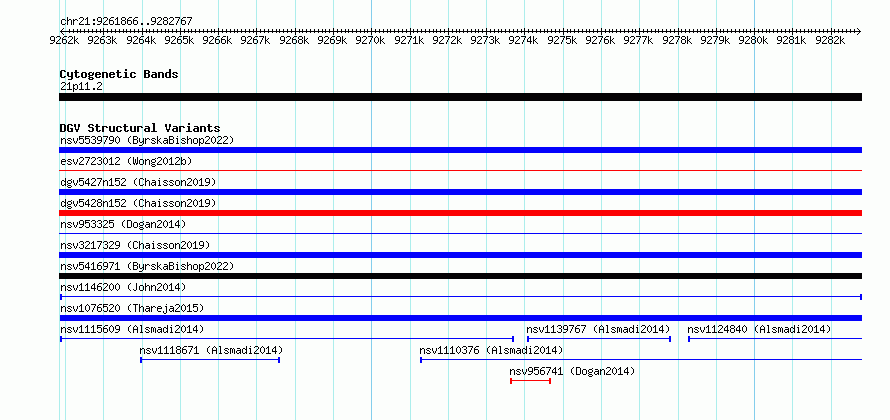Image resolution: width=890 pixels, height=420 pixels.
Task: Click the nsv5539790 (ByrskaBishop2022) label
Action: coord(147,140)
